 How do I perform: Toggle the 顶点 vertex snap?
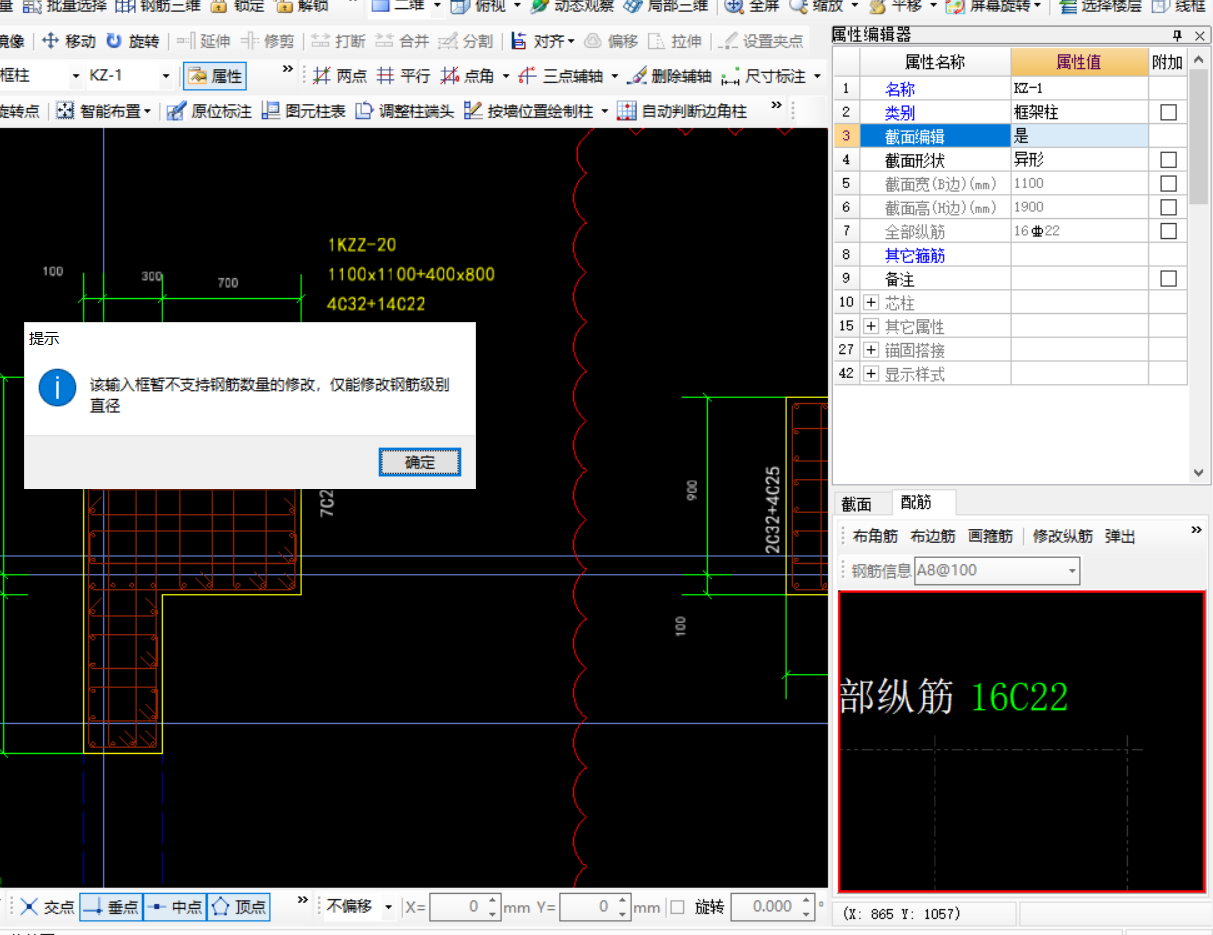(238, 907)
